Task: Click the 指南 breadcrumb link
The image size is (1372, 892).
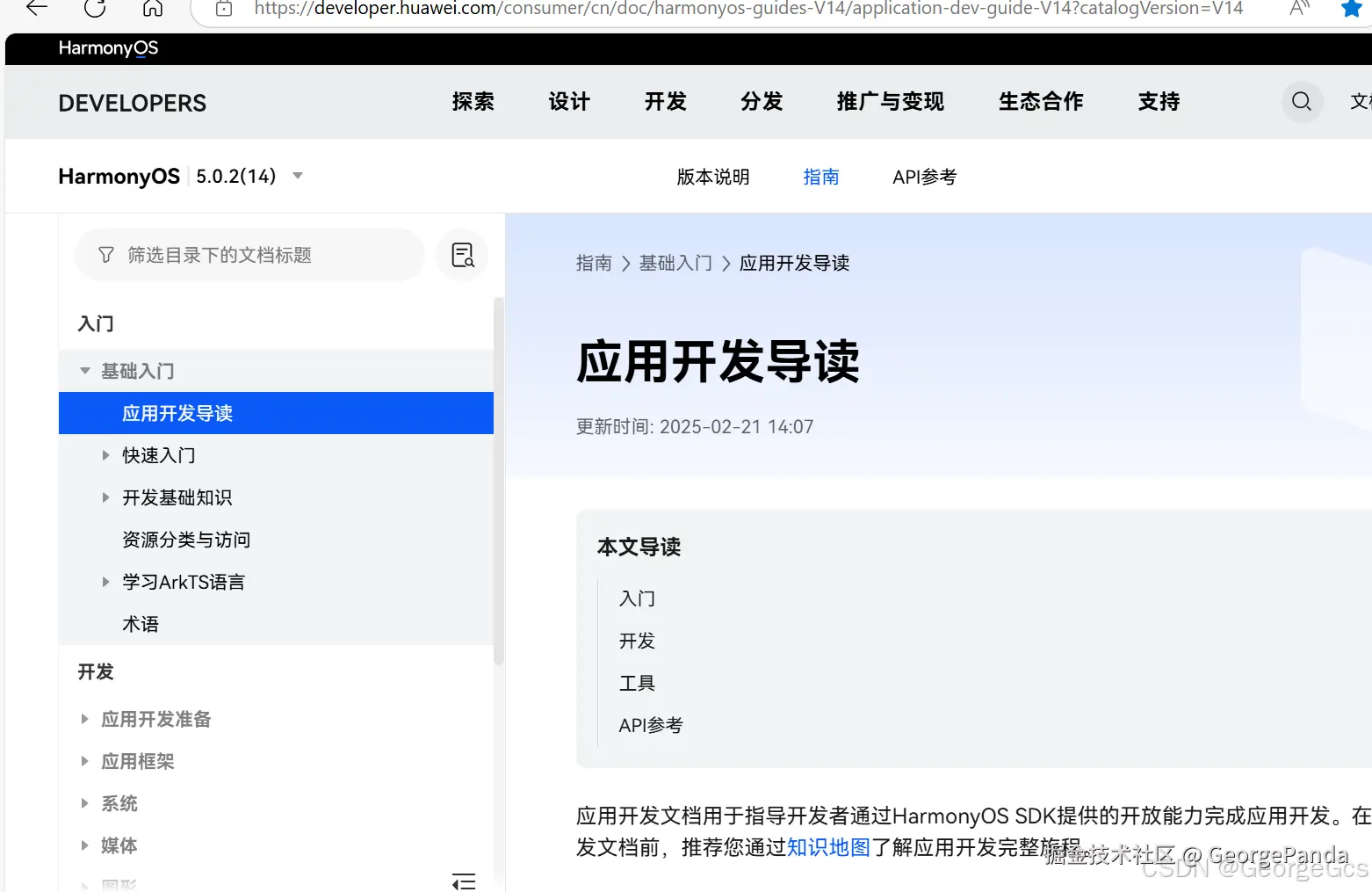Action: 594,263
